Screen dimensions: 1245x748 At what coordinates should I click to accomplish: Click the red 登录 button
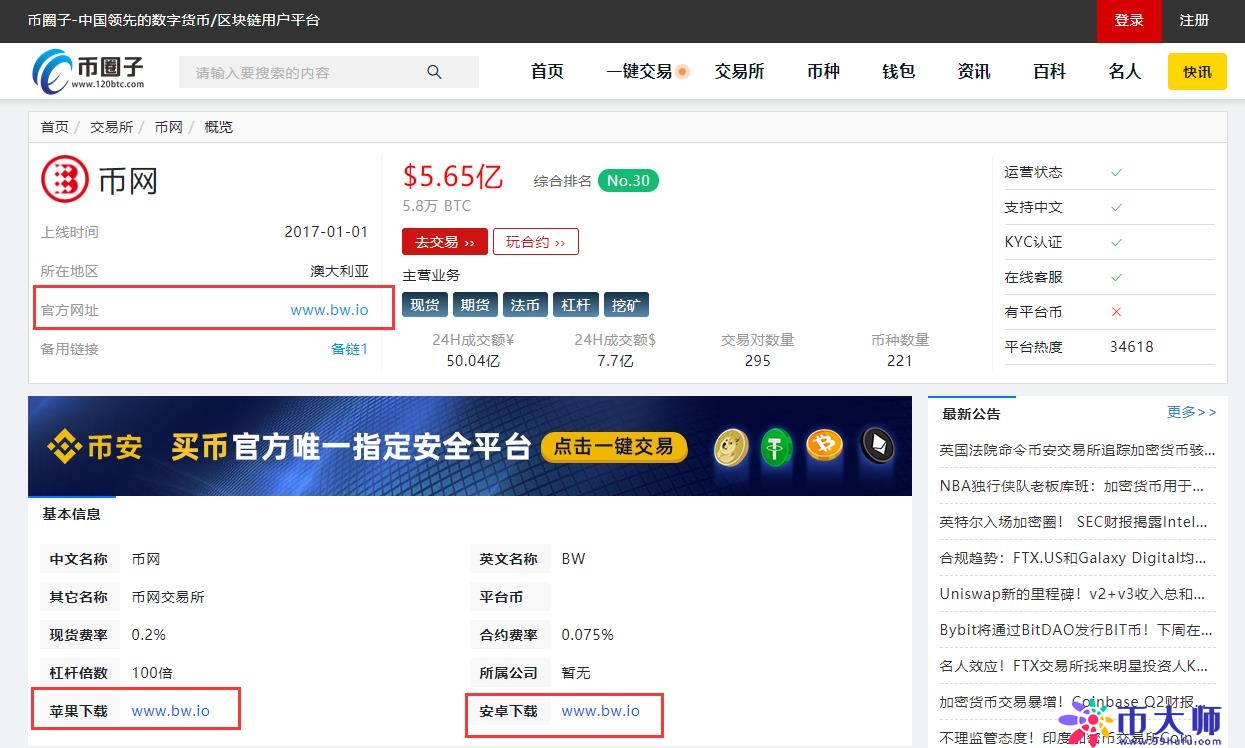point(1129,21)
